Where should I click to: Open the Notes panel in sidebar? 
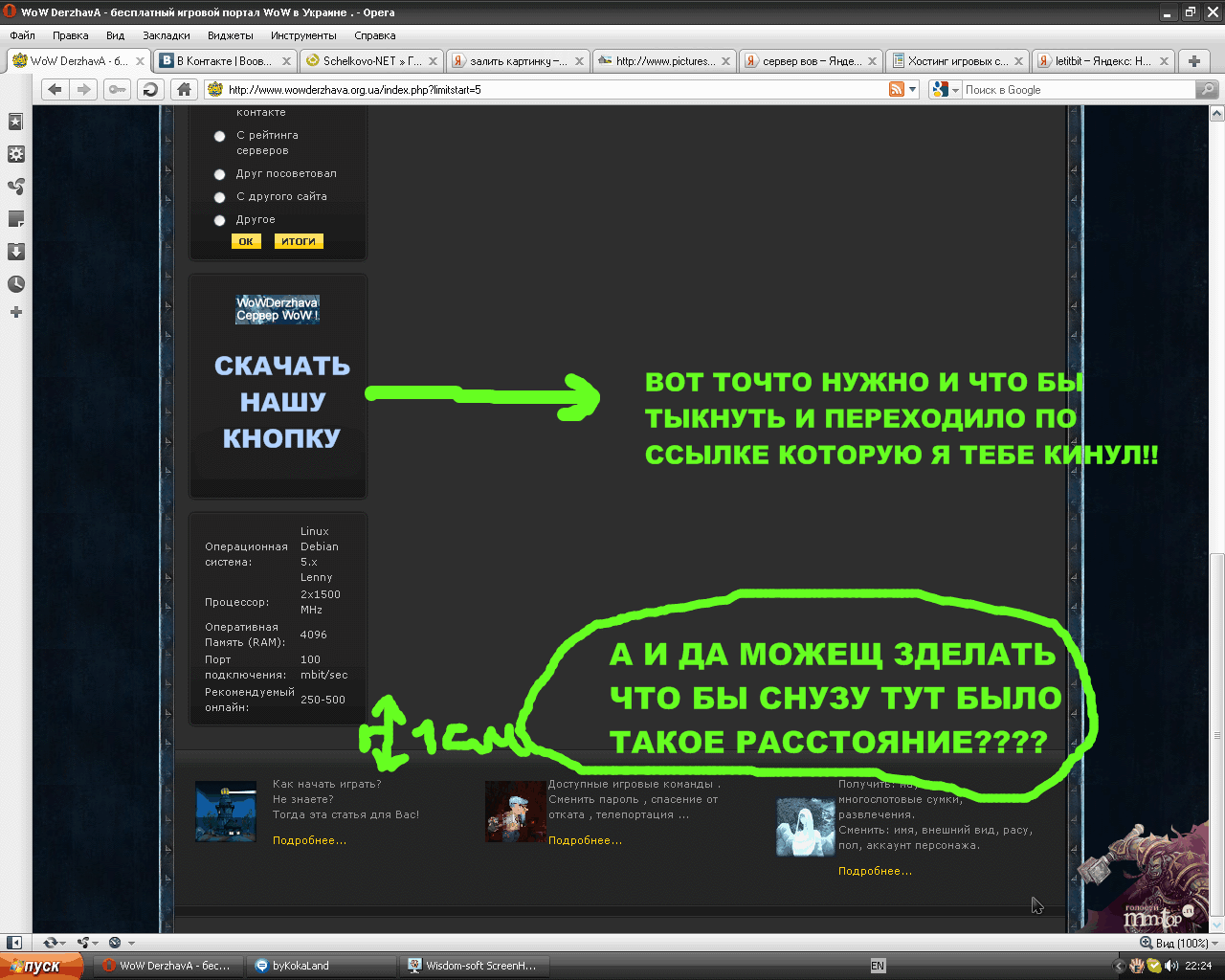(x=16, y=219)
